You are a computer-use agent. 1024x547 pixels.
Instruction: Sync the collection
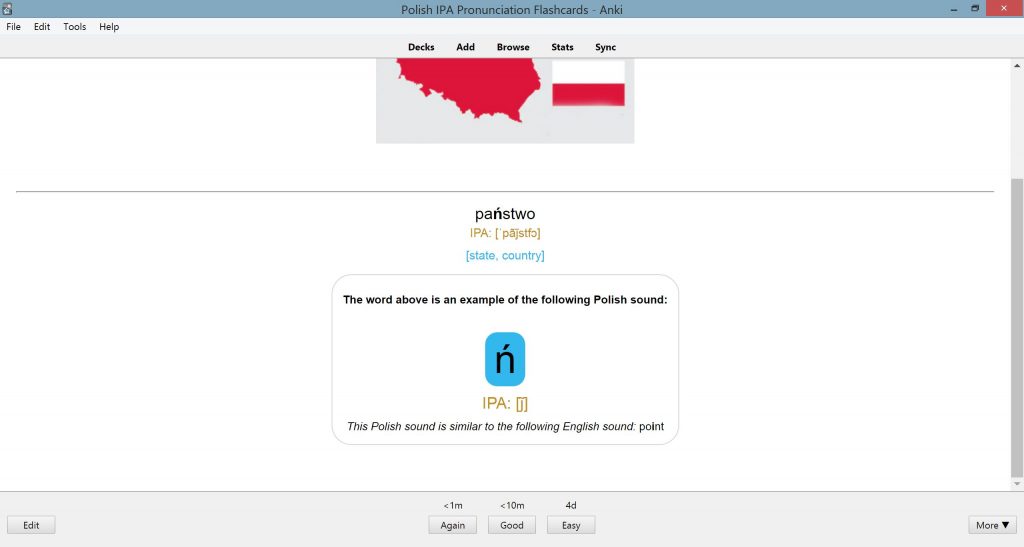[x=605, y=47]
